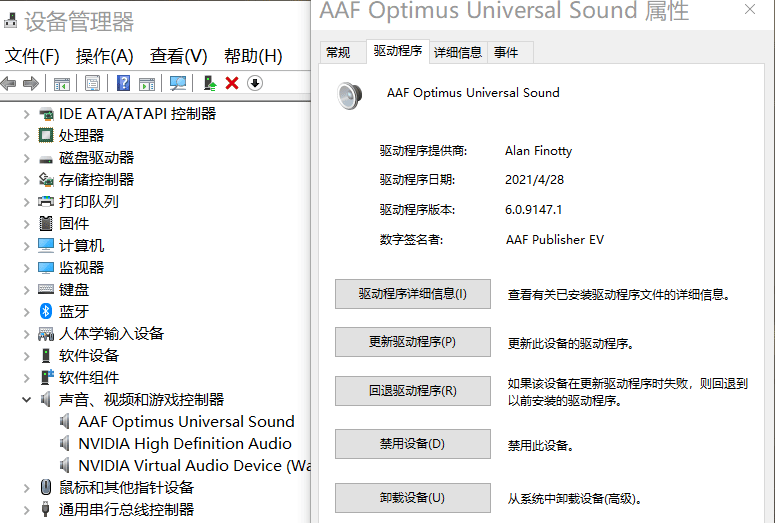Switch to the 常规 tab
Image resolution: width=777 pixels, height=523 pixels.
(x=343, y=53)
